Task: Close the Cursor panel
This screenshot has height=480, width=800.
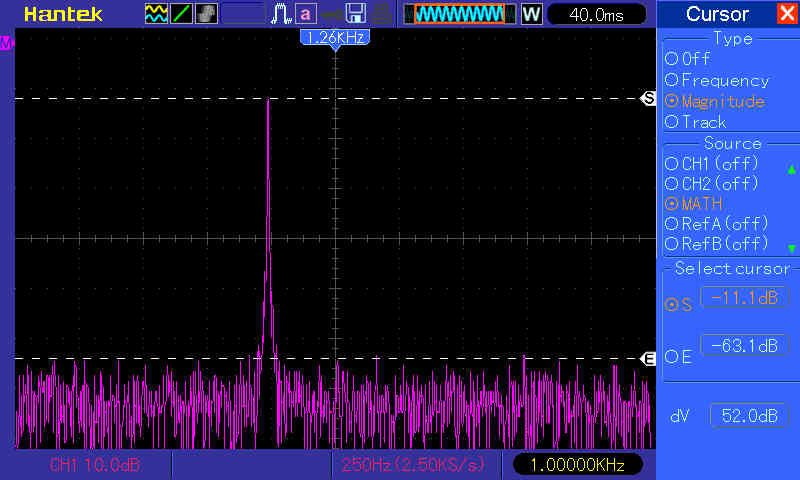Action: (x=785, y=14)
